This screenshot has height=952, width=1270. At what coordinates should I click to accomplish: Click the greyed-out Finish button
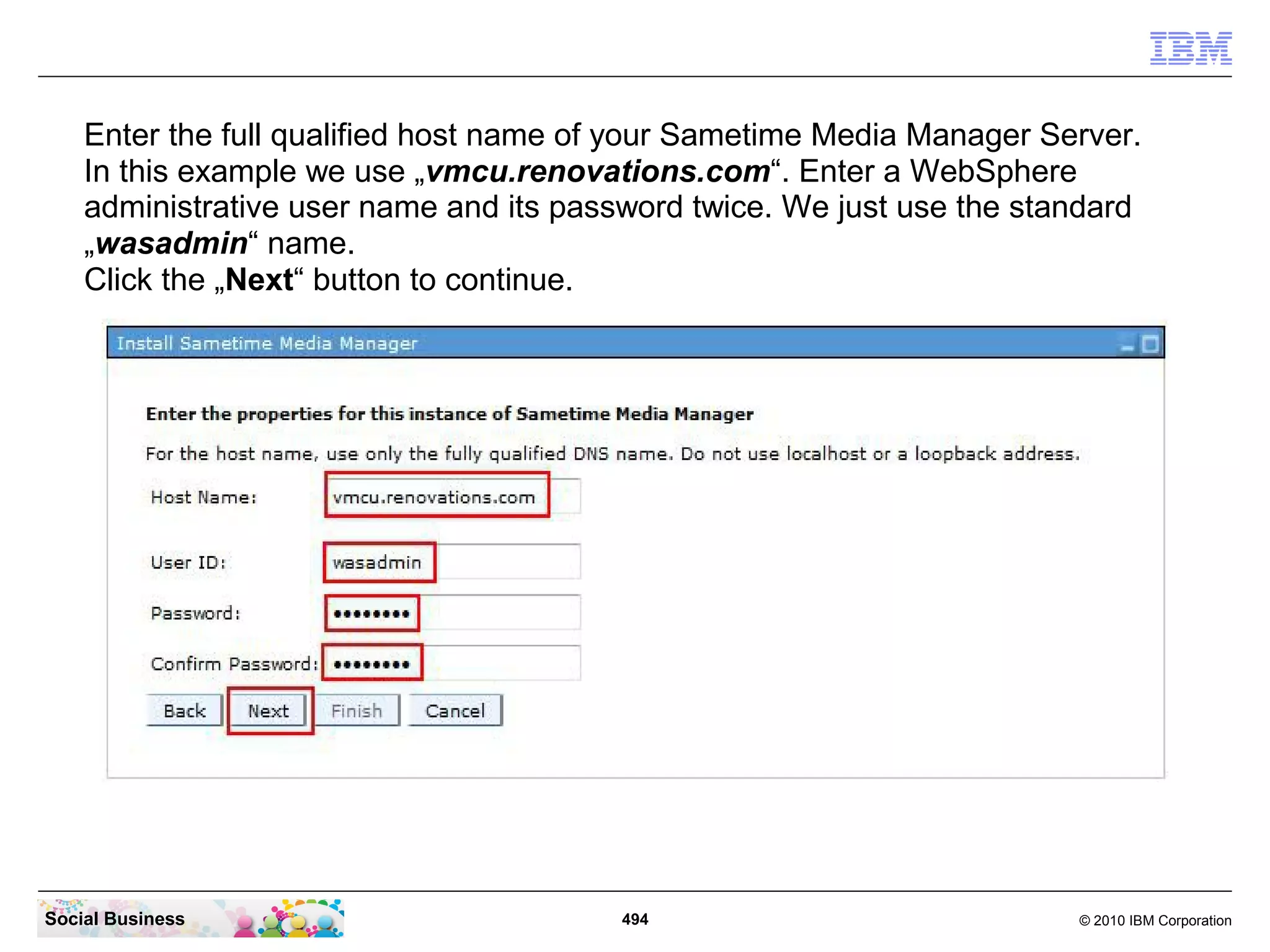pyautogui.click(x=357, y=710)
